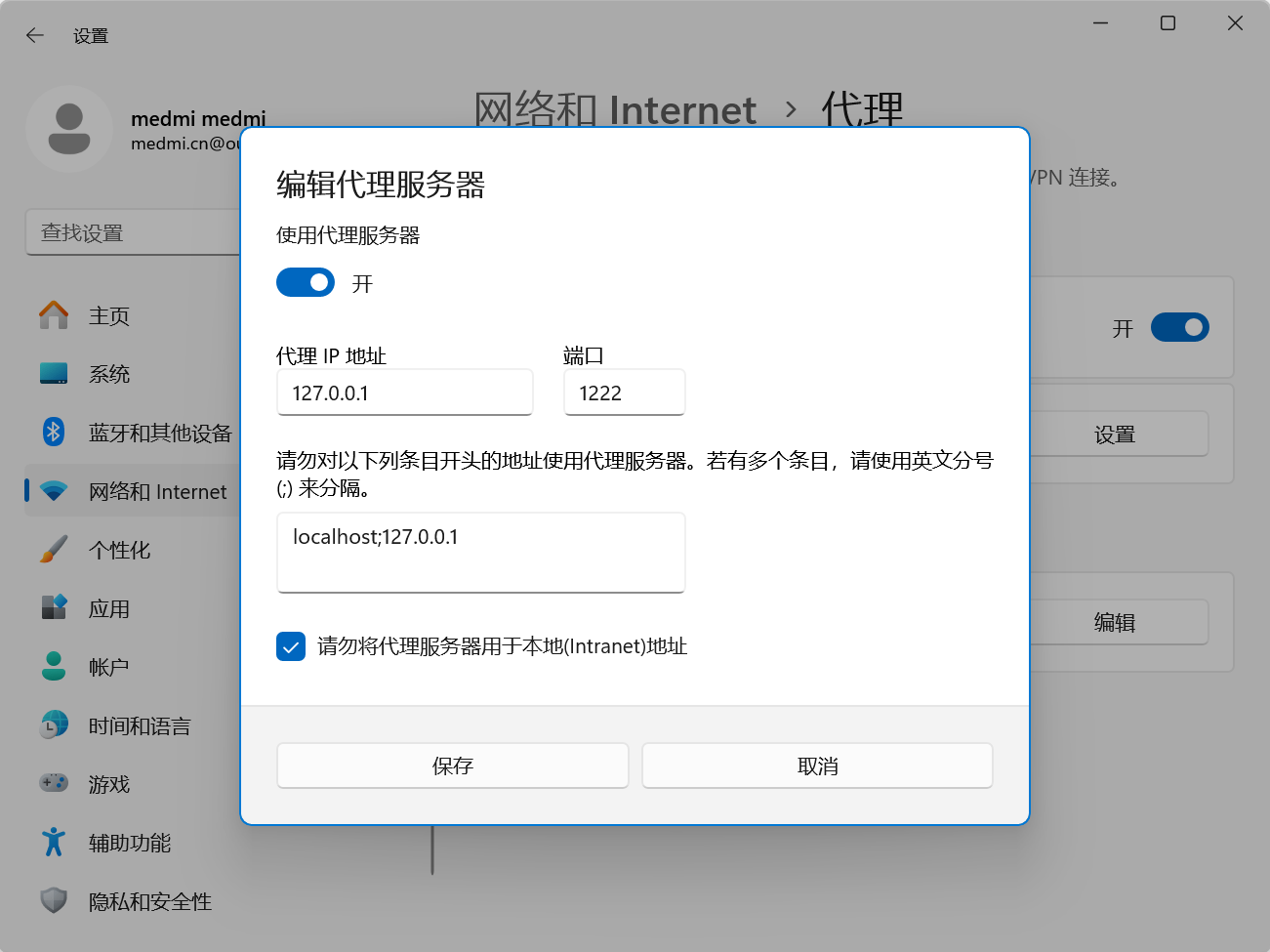The height and width of the screenshot is (952, 1270).
Task: Turn off the 使用代理服务器 toggle in dialog
Action: (306, 283)
